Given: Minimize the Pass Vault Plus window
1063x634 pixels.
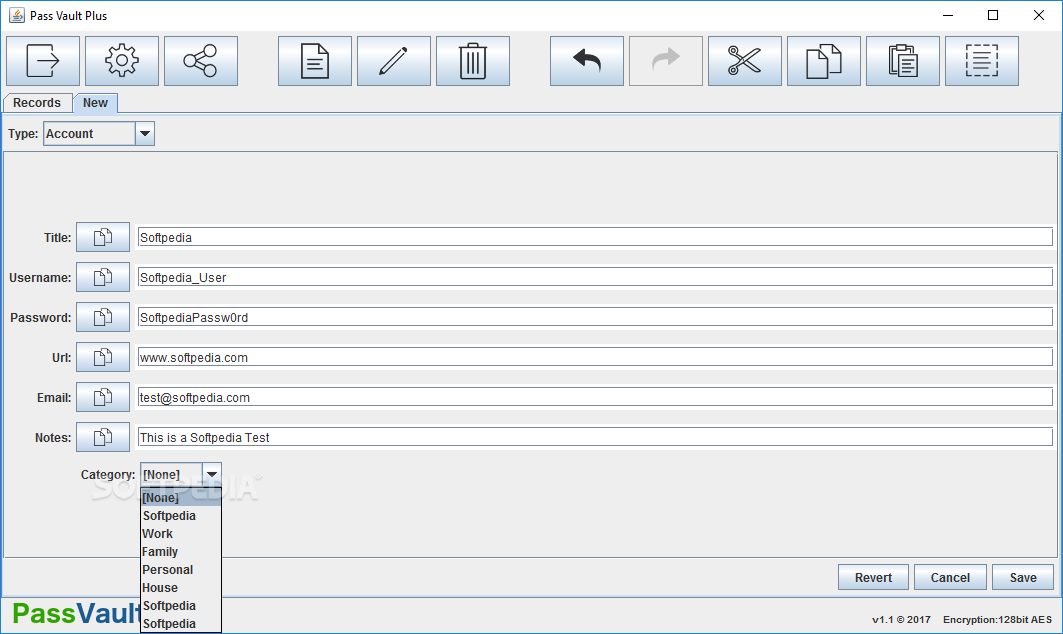Looking at the screenshot, I should (948, 15).
